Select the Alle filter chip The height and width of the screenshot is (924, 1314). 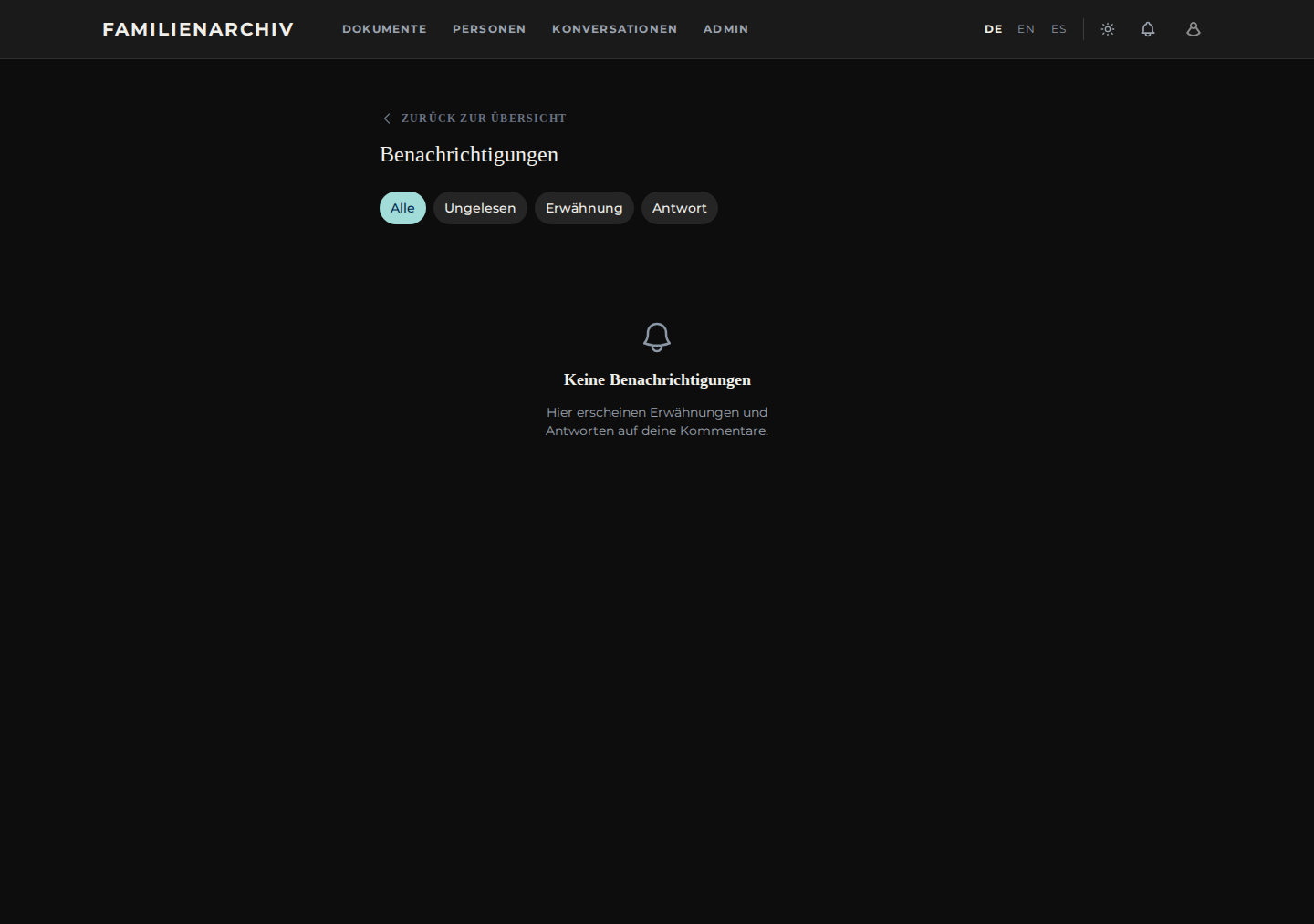coord(402,208)
